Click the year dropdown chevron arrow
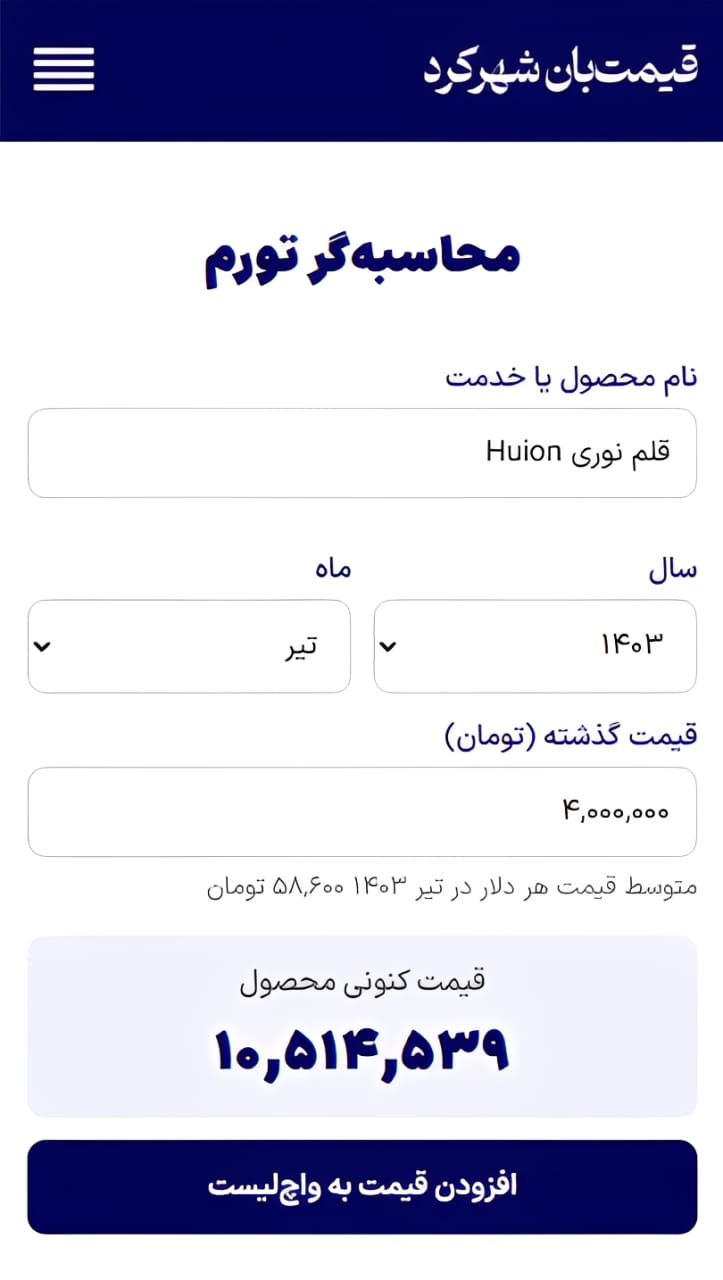The height and width of the screenshot is (1280, 723). click(x=389, y=646)
